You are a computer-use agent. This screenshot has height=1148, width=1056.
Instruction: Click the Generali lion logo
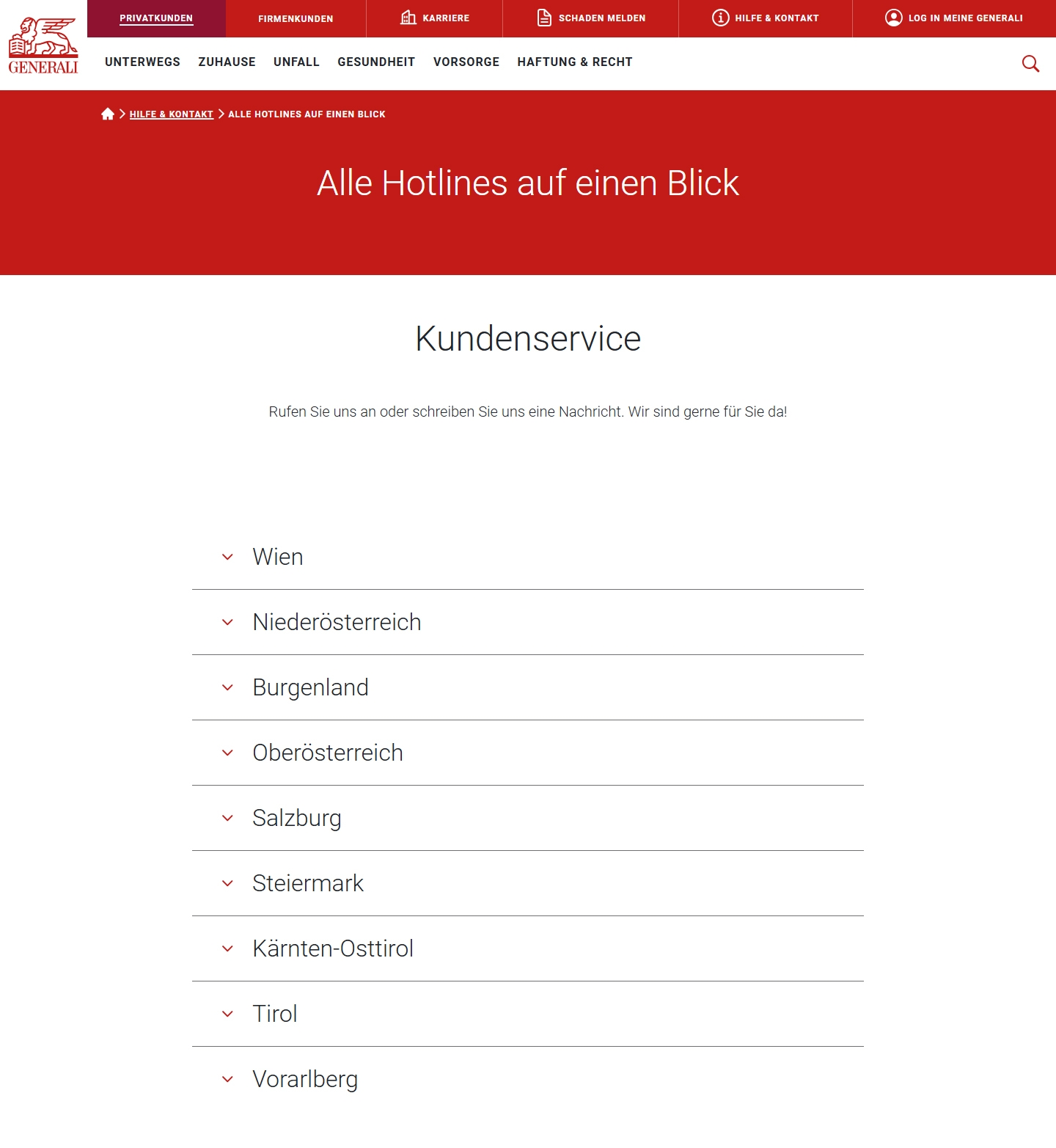(x=43, y=45)
